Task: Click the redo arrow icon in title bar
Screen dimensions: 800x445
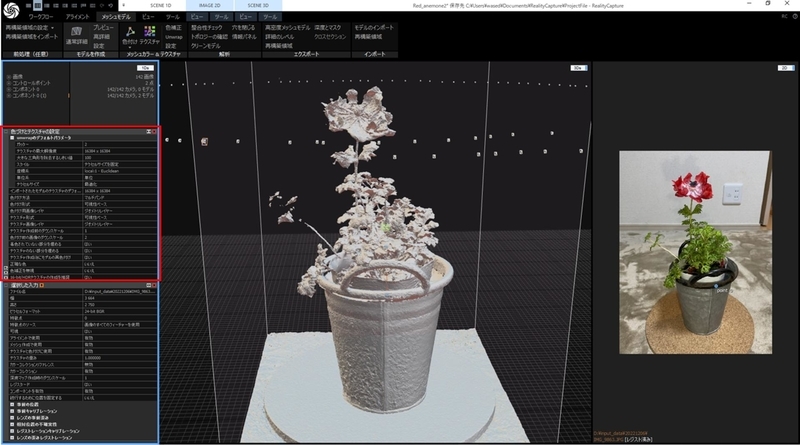Action: [111, 6]
